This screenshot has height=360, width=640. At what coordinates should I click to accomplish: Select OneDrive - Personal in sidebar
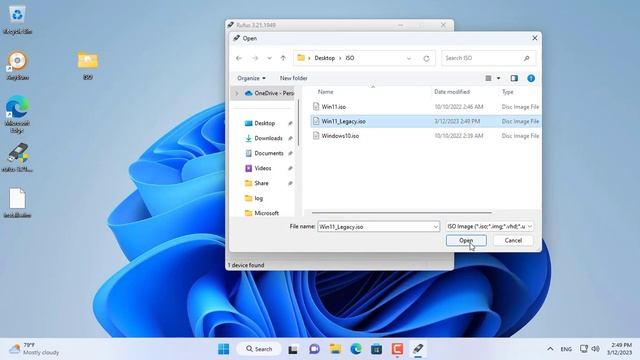point(269,93)
